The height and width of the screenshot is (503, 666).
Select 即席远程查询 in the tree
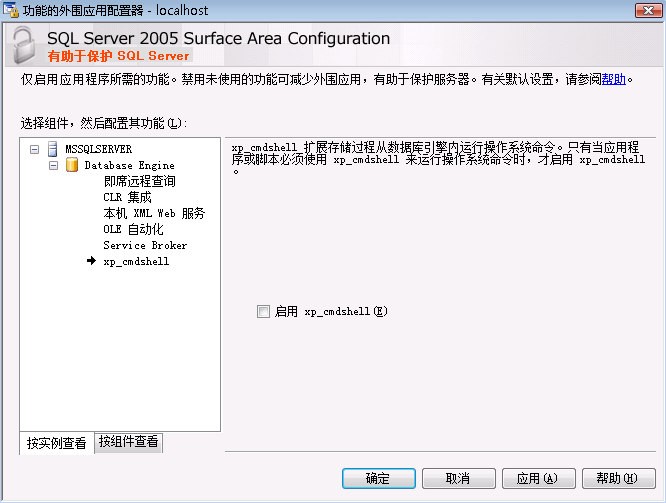click(139, 181)
